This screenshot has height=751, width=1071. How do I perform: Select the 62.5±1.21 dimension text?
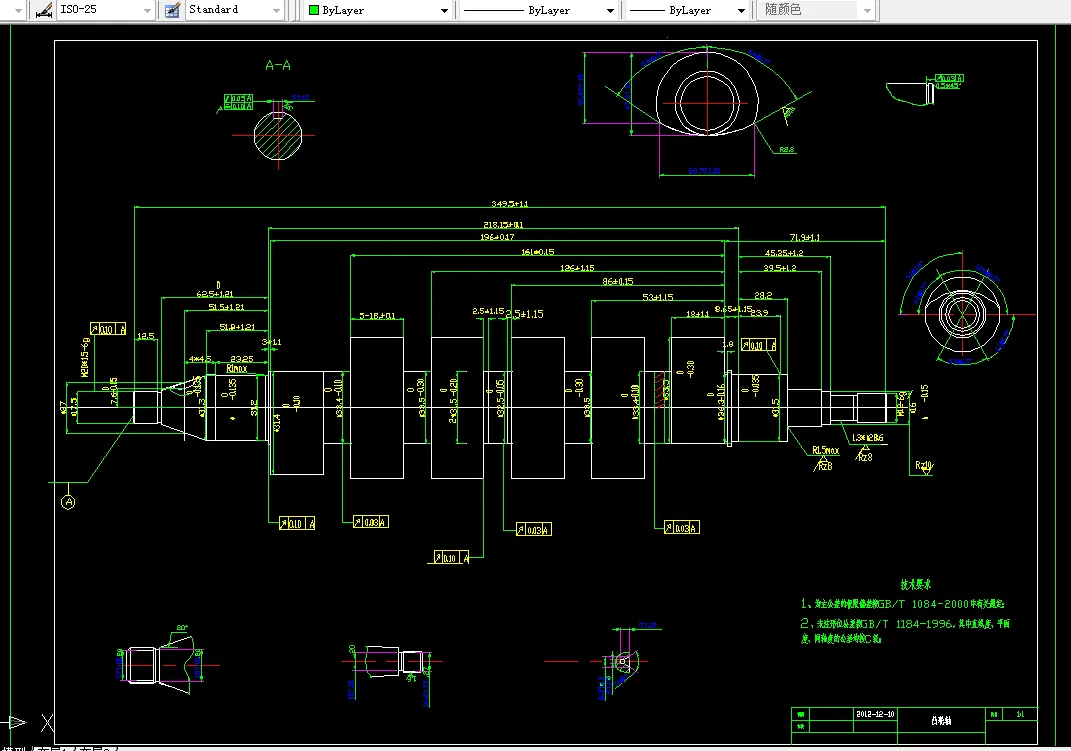(215, 294)
